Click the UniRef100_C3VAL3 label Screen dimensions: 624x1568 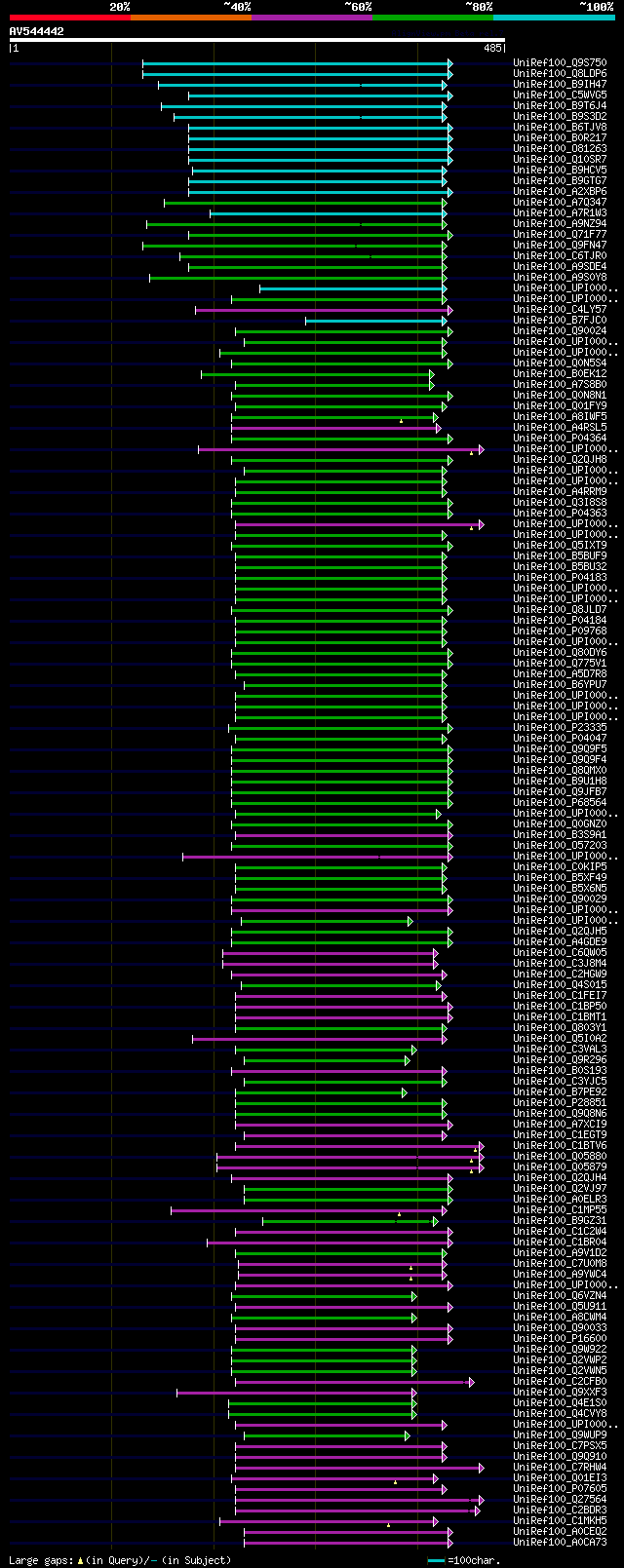(560, 1050)
